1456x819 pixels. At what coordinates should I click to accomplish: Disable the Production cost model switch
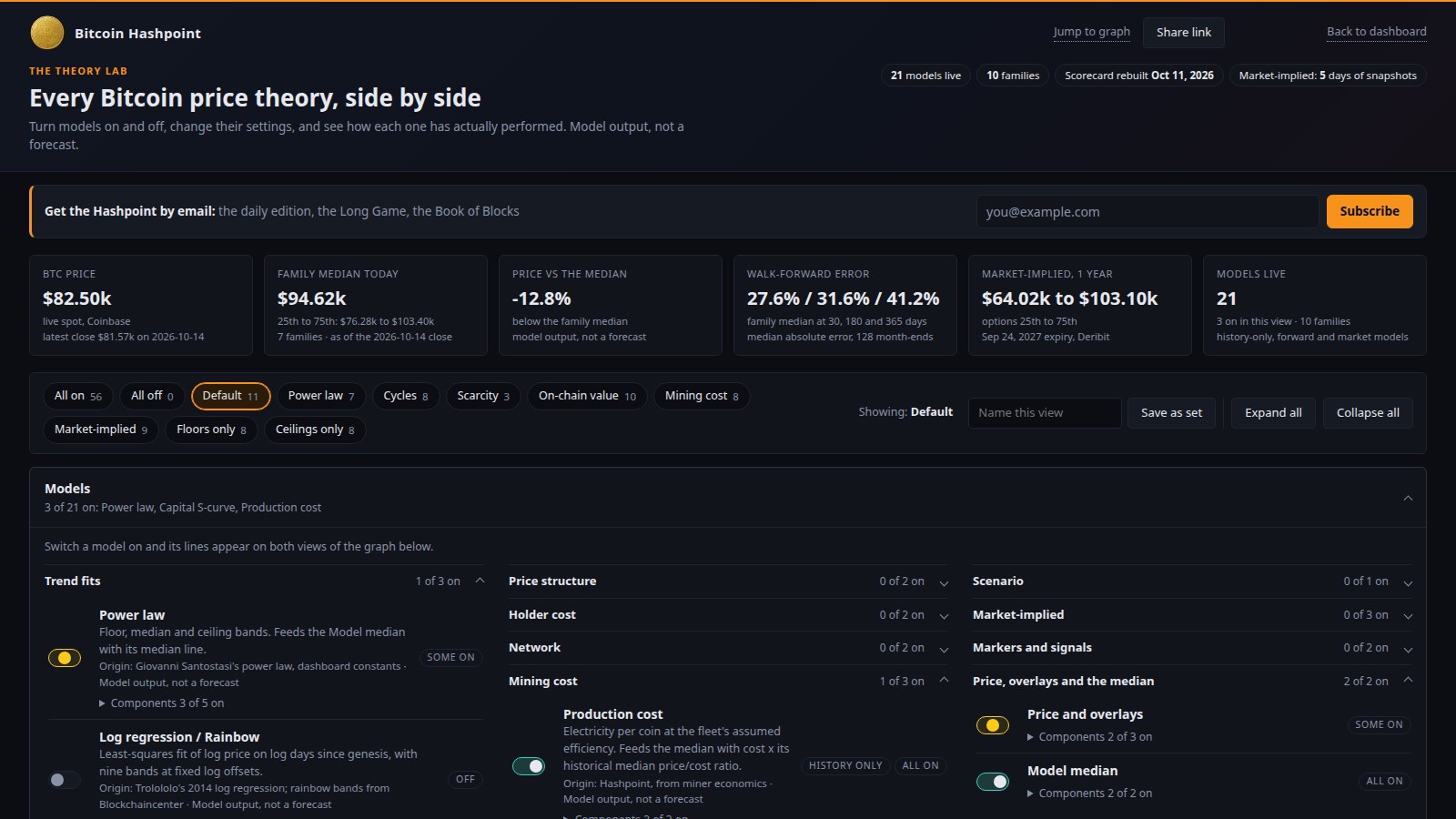[529, 766]
